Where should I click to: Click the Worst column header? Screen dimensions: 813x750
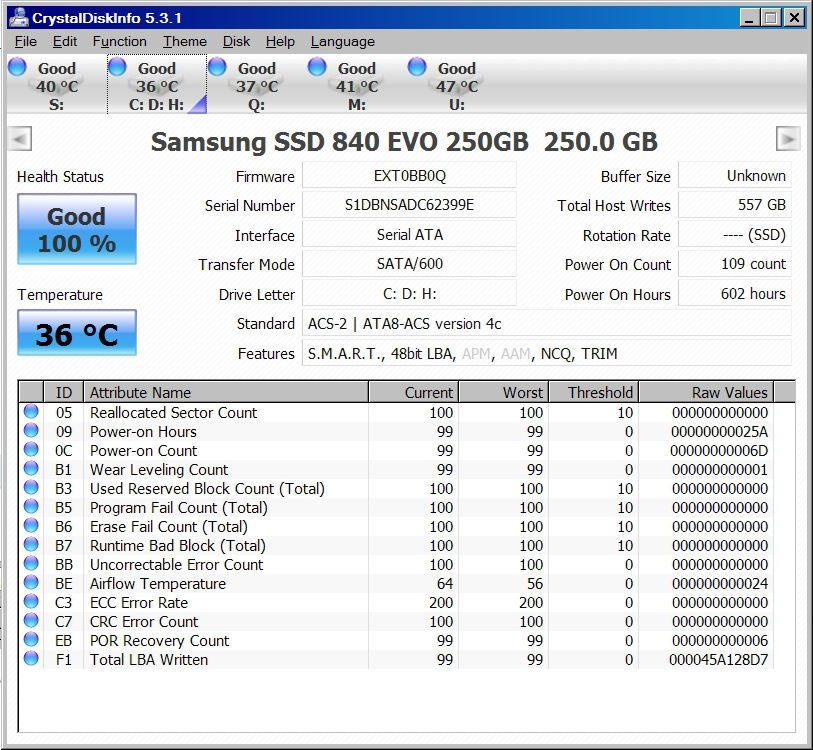504,392
